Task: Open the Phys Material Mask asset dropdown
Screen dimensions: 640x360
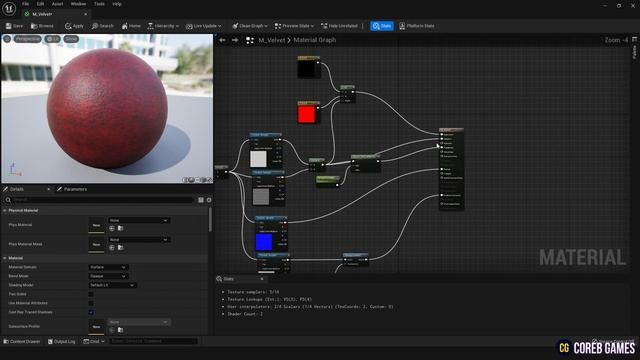Action: pos(139,240)
